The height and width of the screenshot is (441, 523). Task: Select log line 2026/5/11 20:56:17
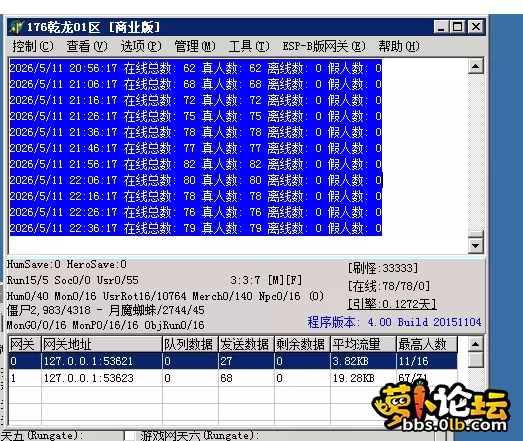coord(196,68)
